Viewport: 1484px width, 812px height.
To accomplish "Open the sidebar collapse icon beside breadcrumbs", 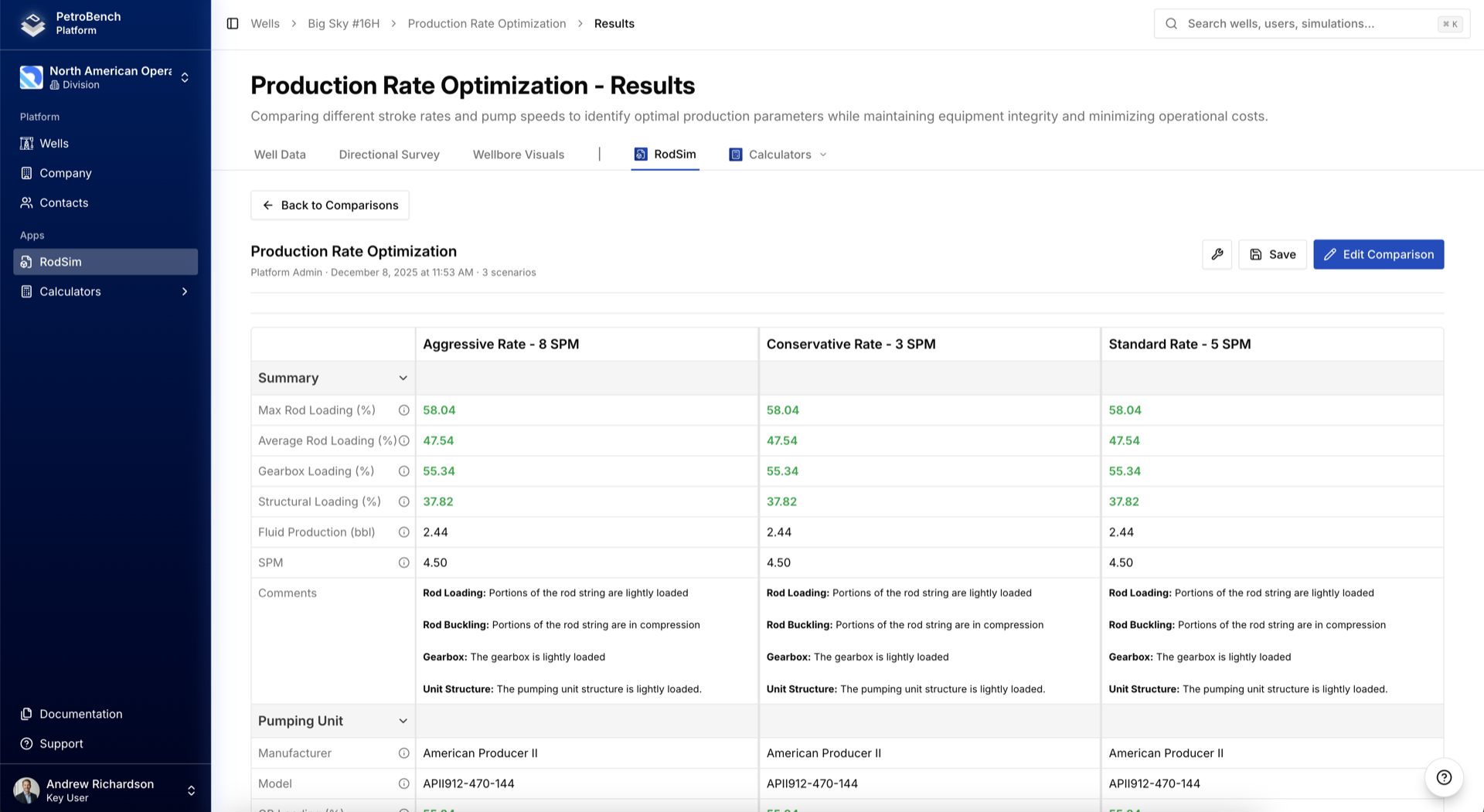I will tap(232, 23).
